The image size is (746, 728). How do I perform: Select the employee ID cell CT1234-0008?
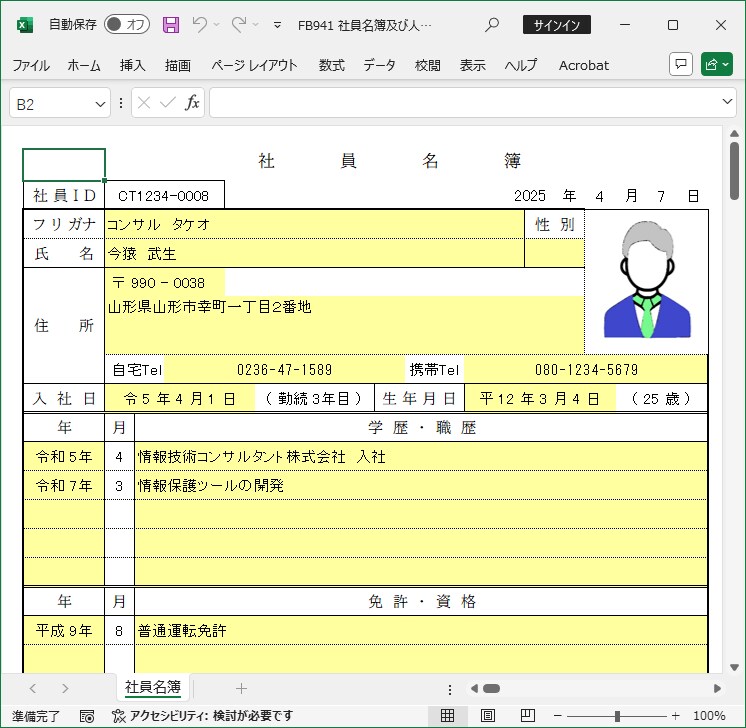point(164,196)
